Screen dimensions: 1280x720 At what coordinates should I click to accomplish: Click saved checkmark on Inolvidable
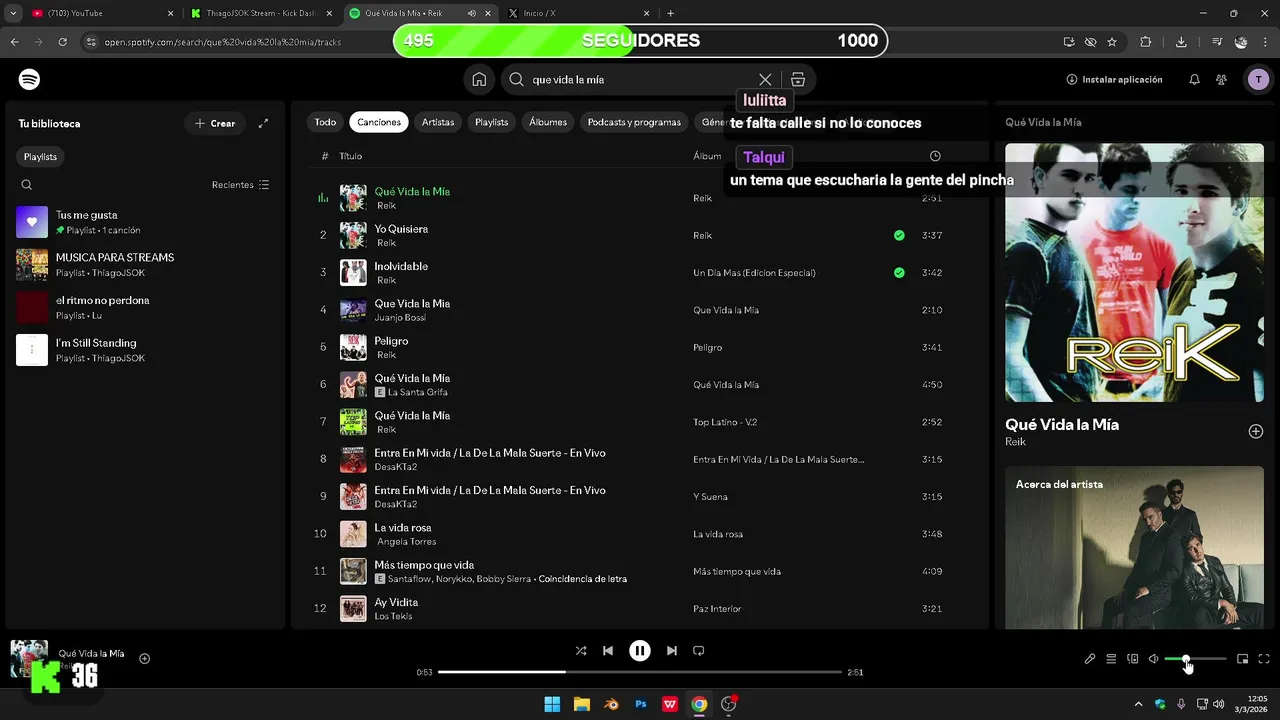899,272
